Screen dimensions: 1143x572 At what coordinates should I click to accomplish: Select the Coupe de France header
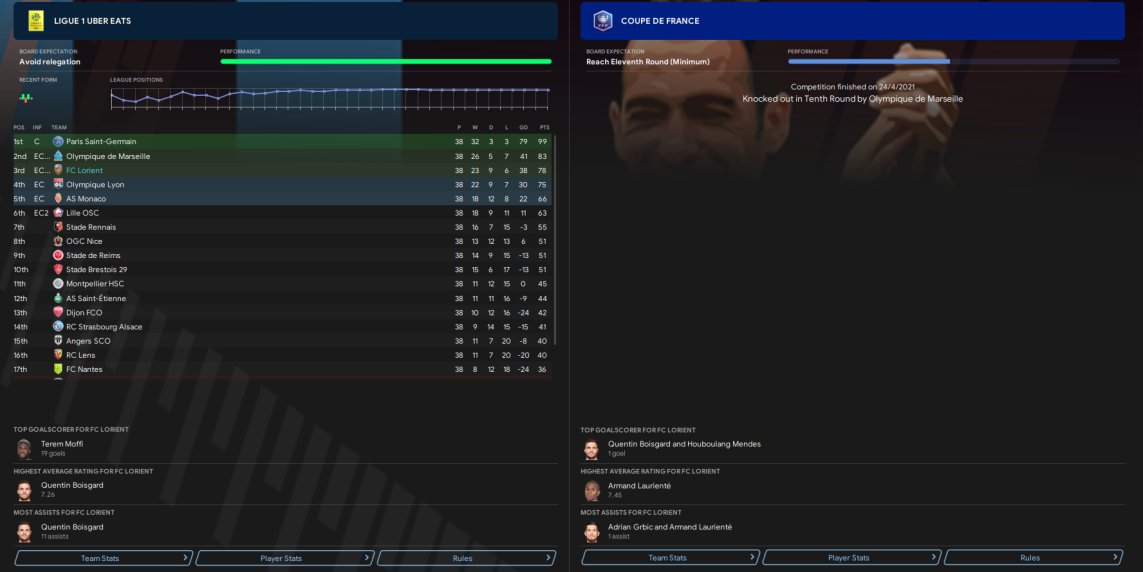point(852,21)
